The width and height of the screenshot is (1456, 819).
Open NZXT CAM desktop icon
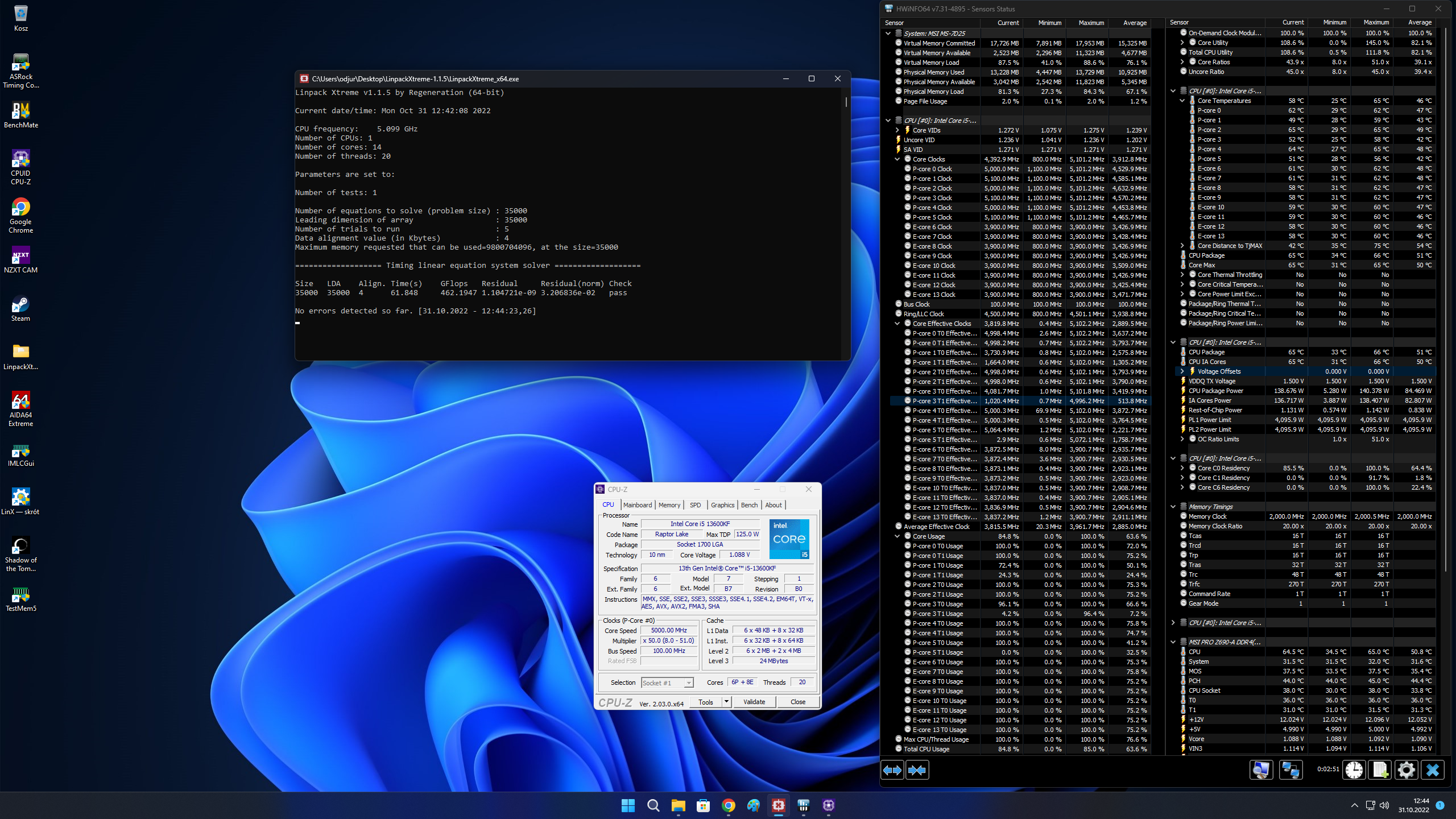[x=21, y=260]
